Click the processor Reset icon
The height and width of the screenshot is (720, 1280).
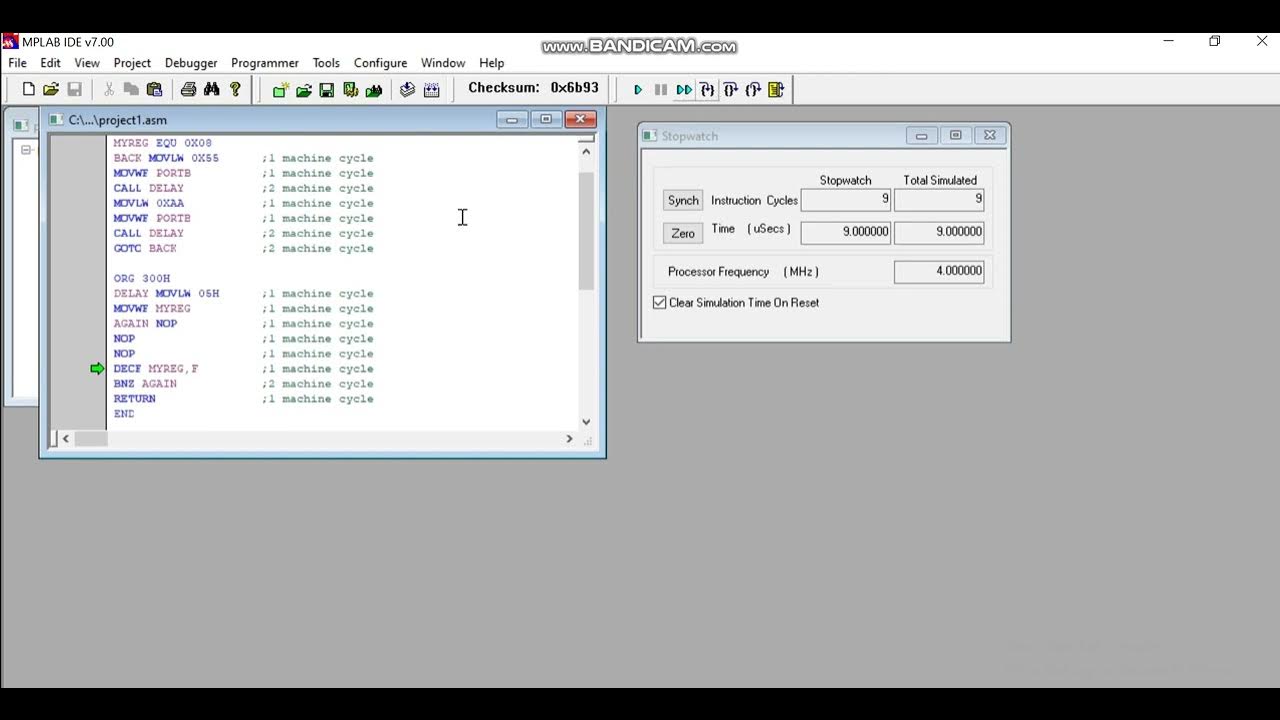click(x=776, y=89)
